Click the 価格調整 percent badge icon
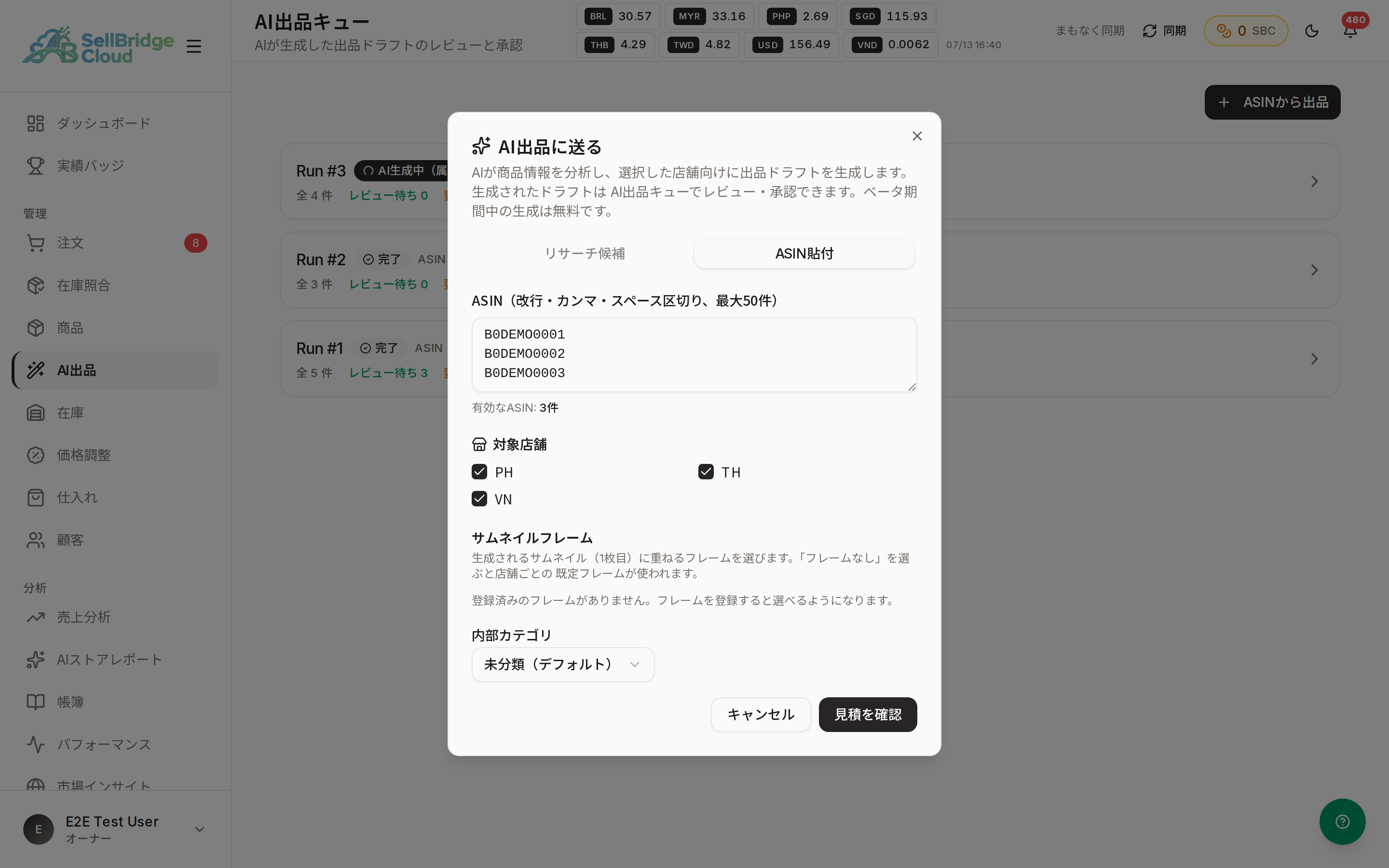Viewport: 1389px width, 868px height. (36, 455)
